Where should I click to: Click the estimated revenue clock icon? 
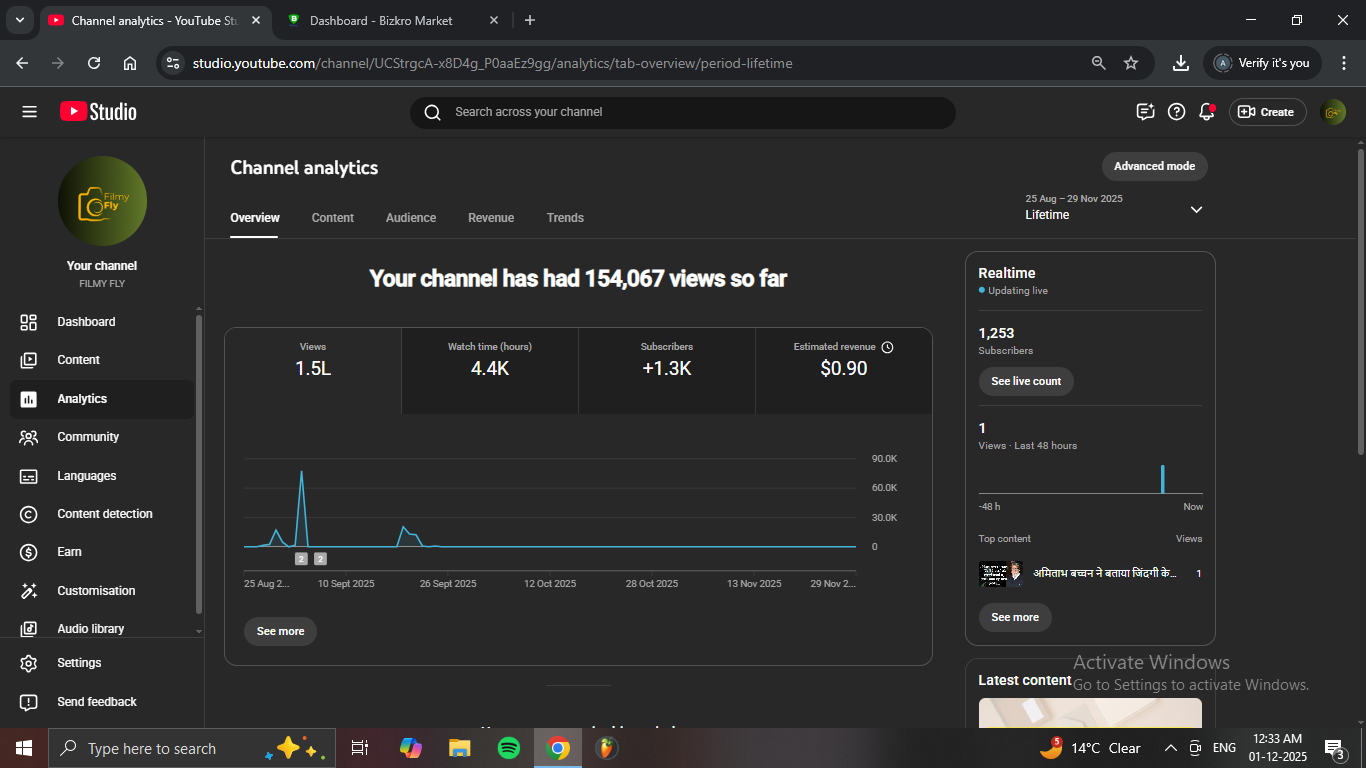[887, 347]
